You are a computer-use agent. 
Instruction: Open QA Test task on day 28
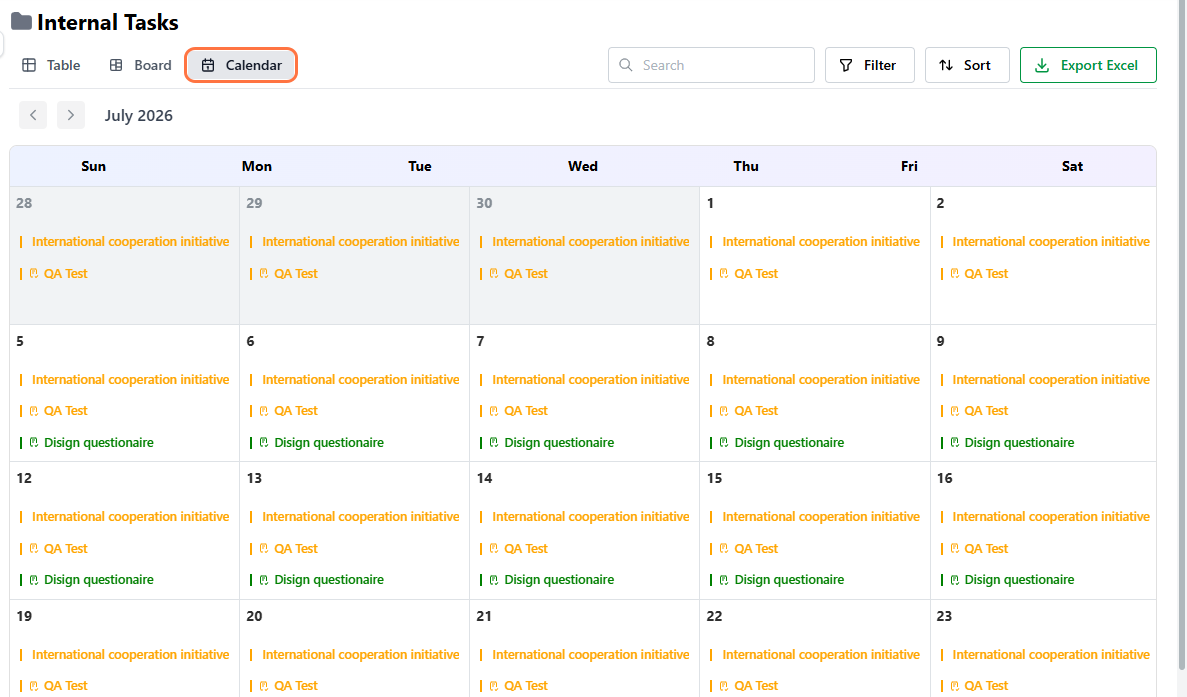[66, 273]
